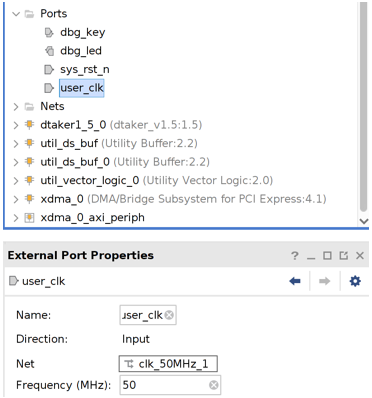Click the tree vertical scrollbar down arrow
Screen dimensions: 372x398
click(x=364, y=221)
